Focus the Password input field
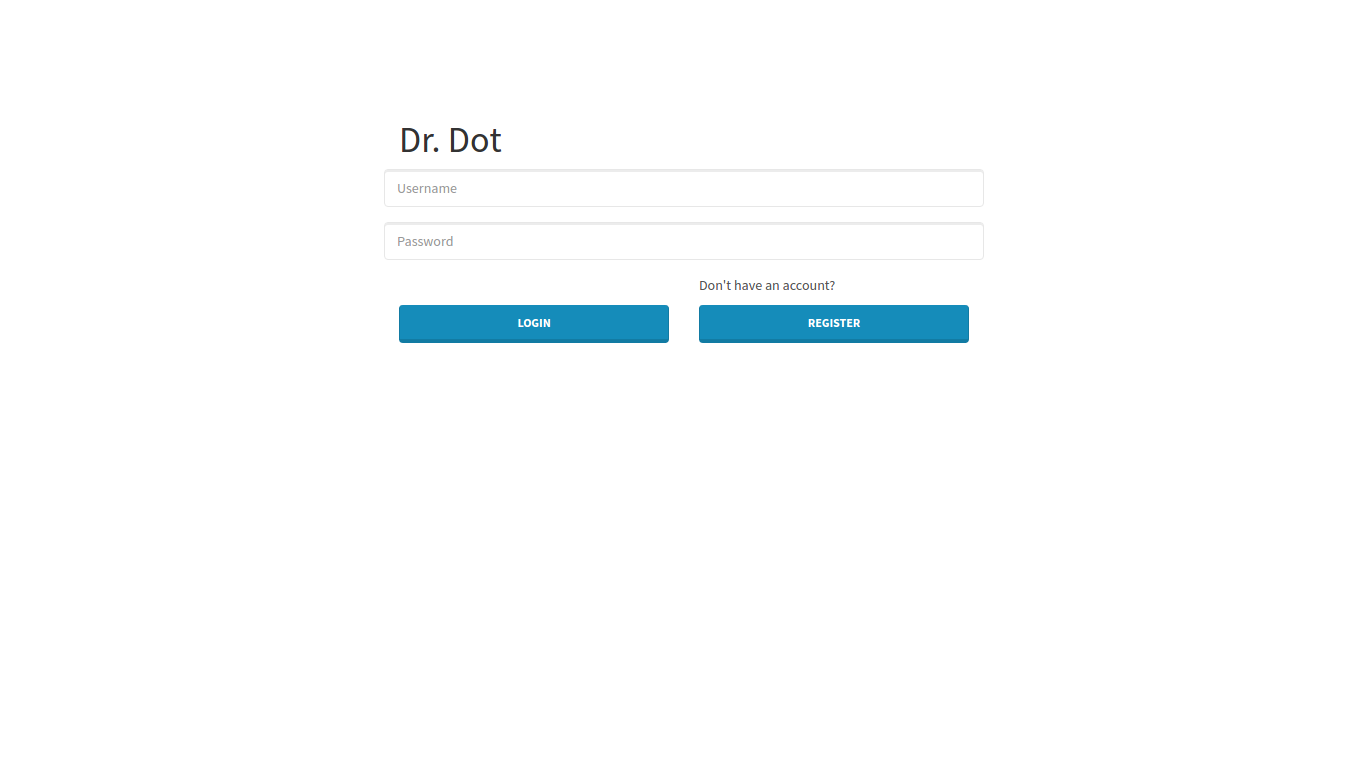Viewport: 1368px width, 768px height. (684, 241)
